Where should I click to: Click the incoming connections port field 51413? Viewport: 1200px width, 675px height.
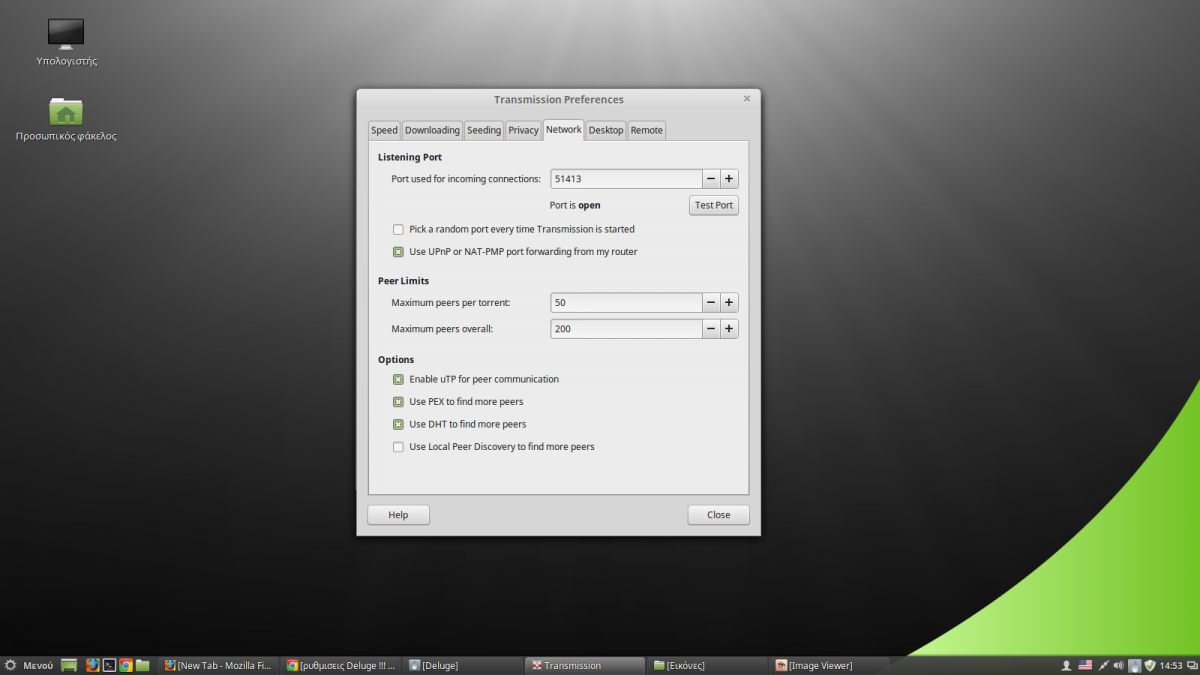click(x=626, y=179)
